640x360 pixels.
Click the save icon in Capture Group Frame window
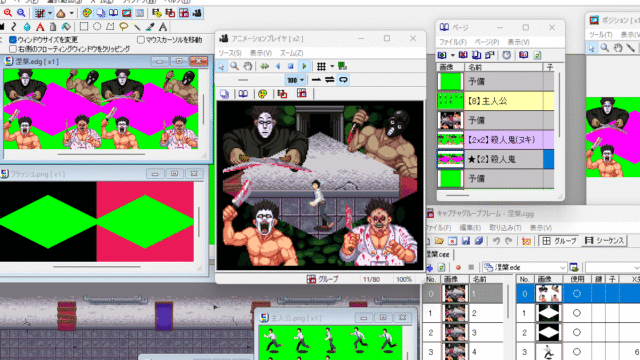(x=466, y=241)
